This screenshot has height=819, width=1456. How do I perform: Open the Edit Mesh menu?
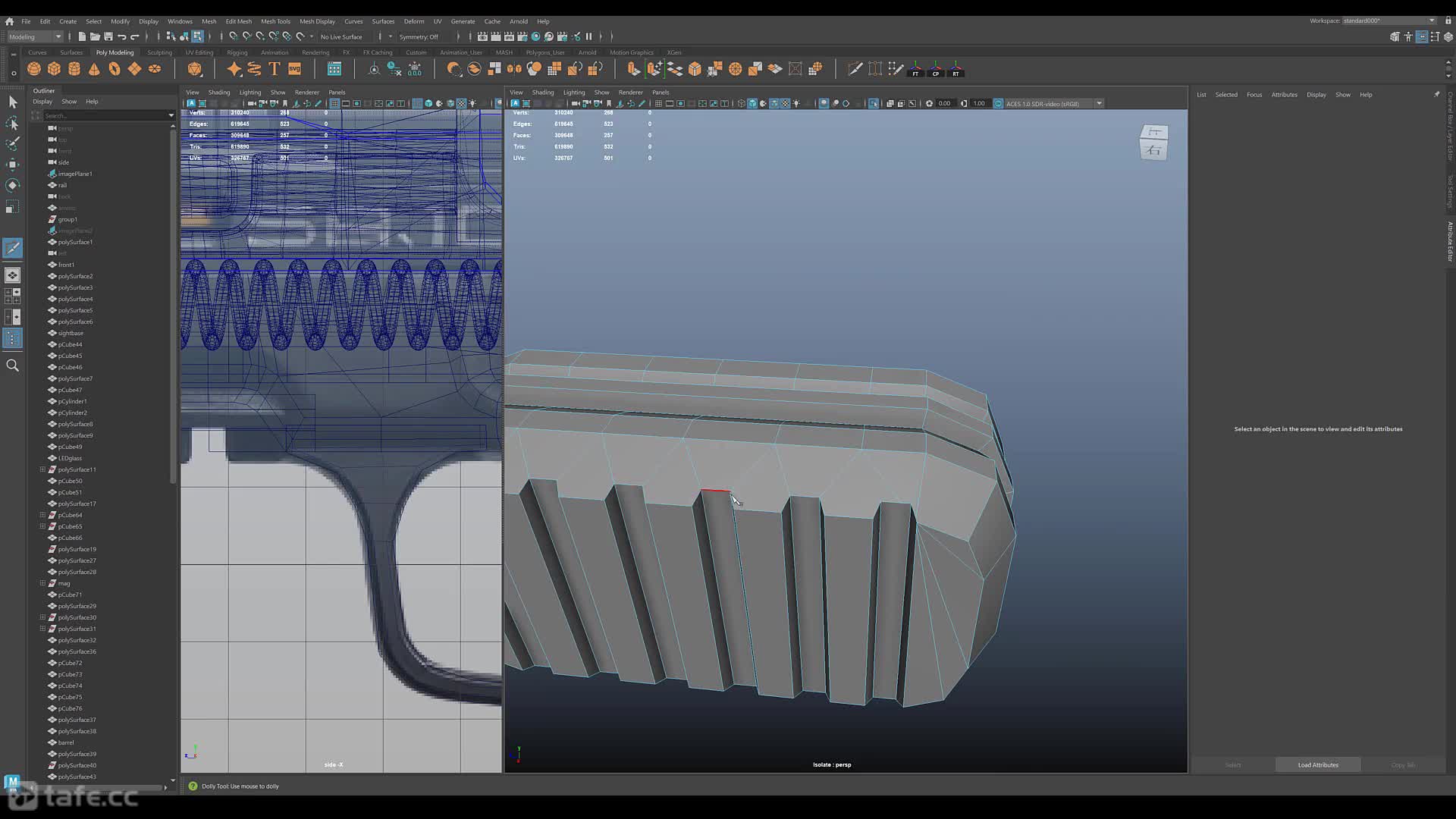(239, 21)
